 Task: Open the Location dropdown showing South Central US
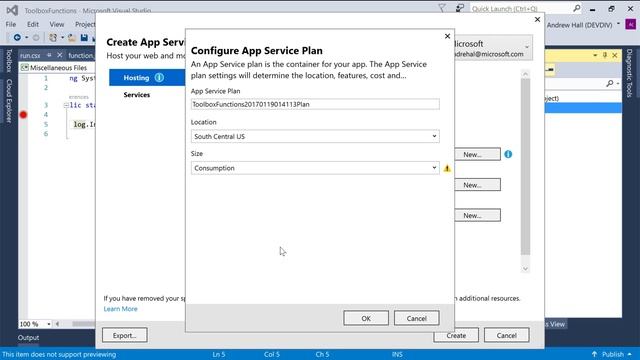pos(315,136)
